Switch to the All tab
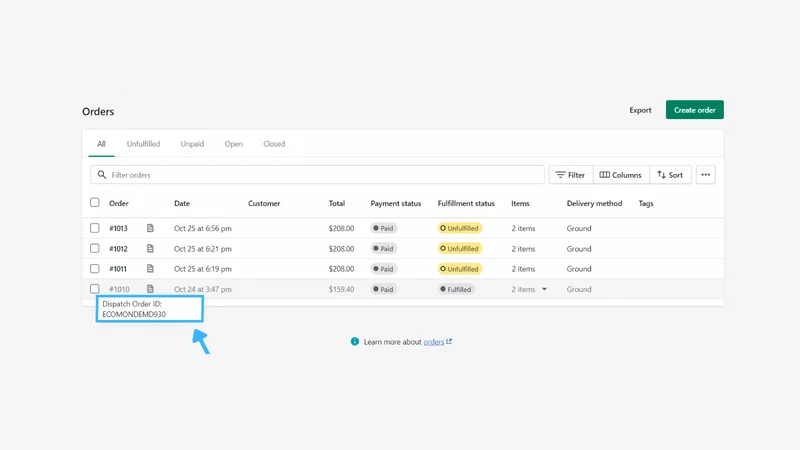Image resolution: width=800 pixels, height=450 pixels. click(102, 144)
